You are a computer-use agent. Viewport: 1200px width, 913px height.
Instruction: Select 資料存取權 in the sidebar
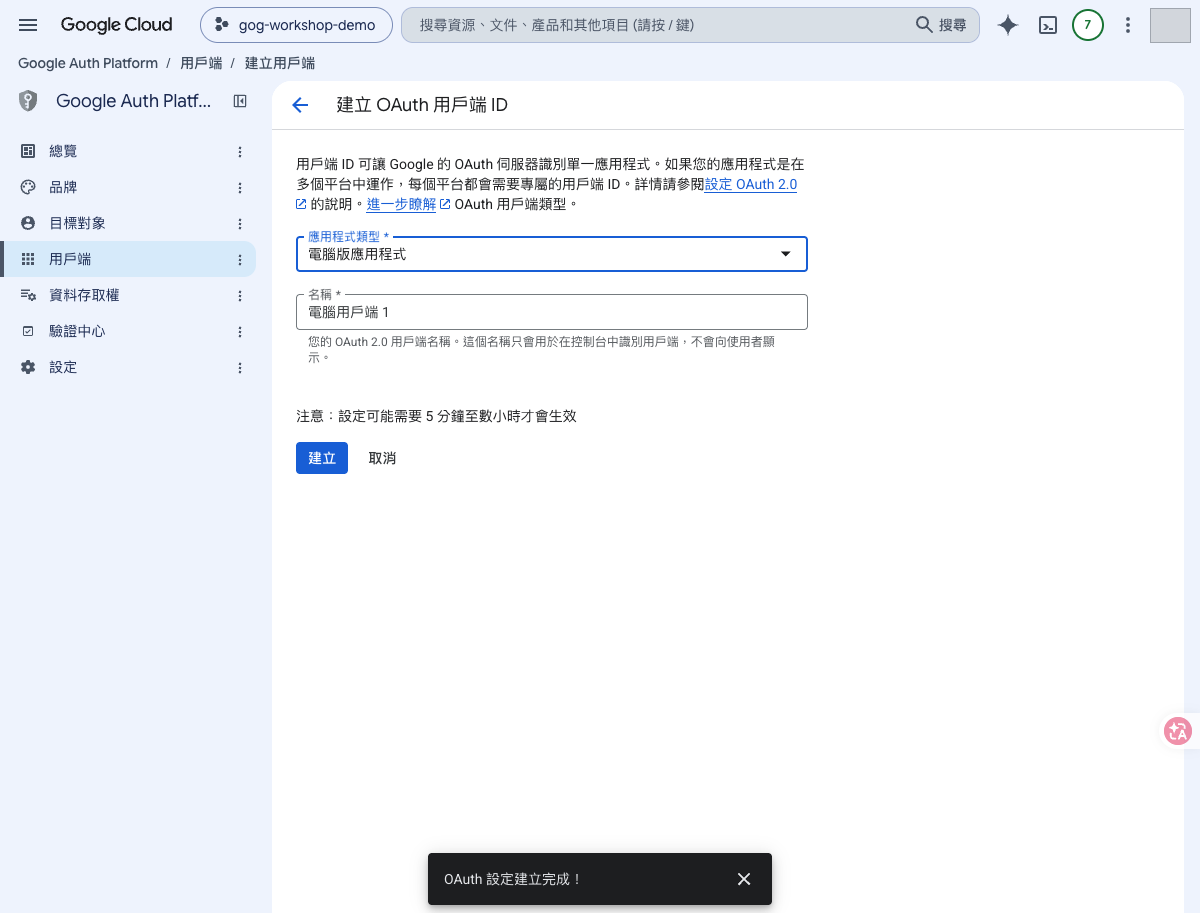point(128,295)
